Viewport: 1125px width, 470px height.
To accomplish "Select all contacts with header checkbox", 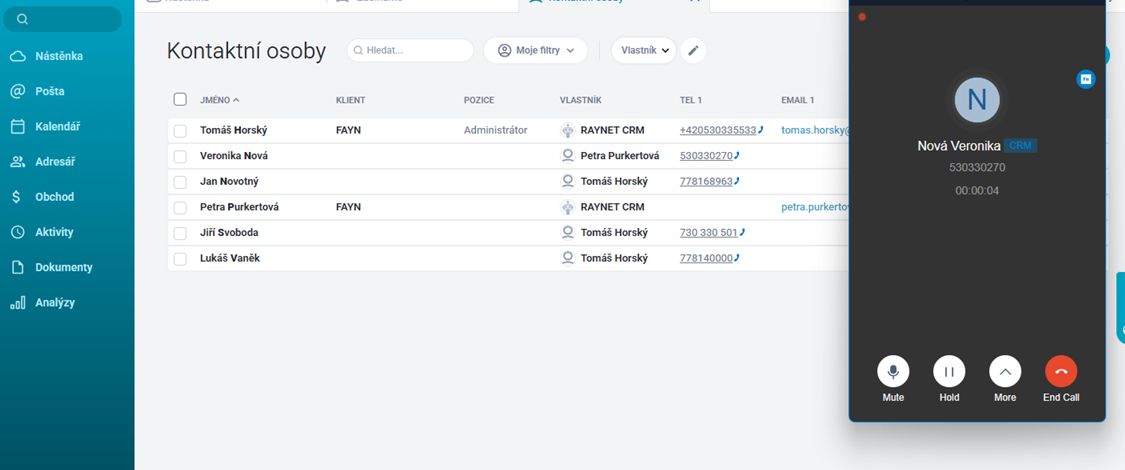I will (x=180, y=99).
